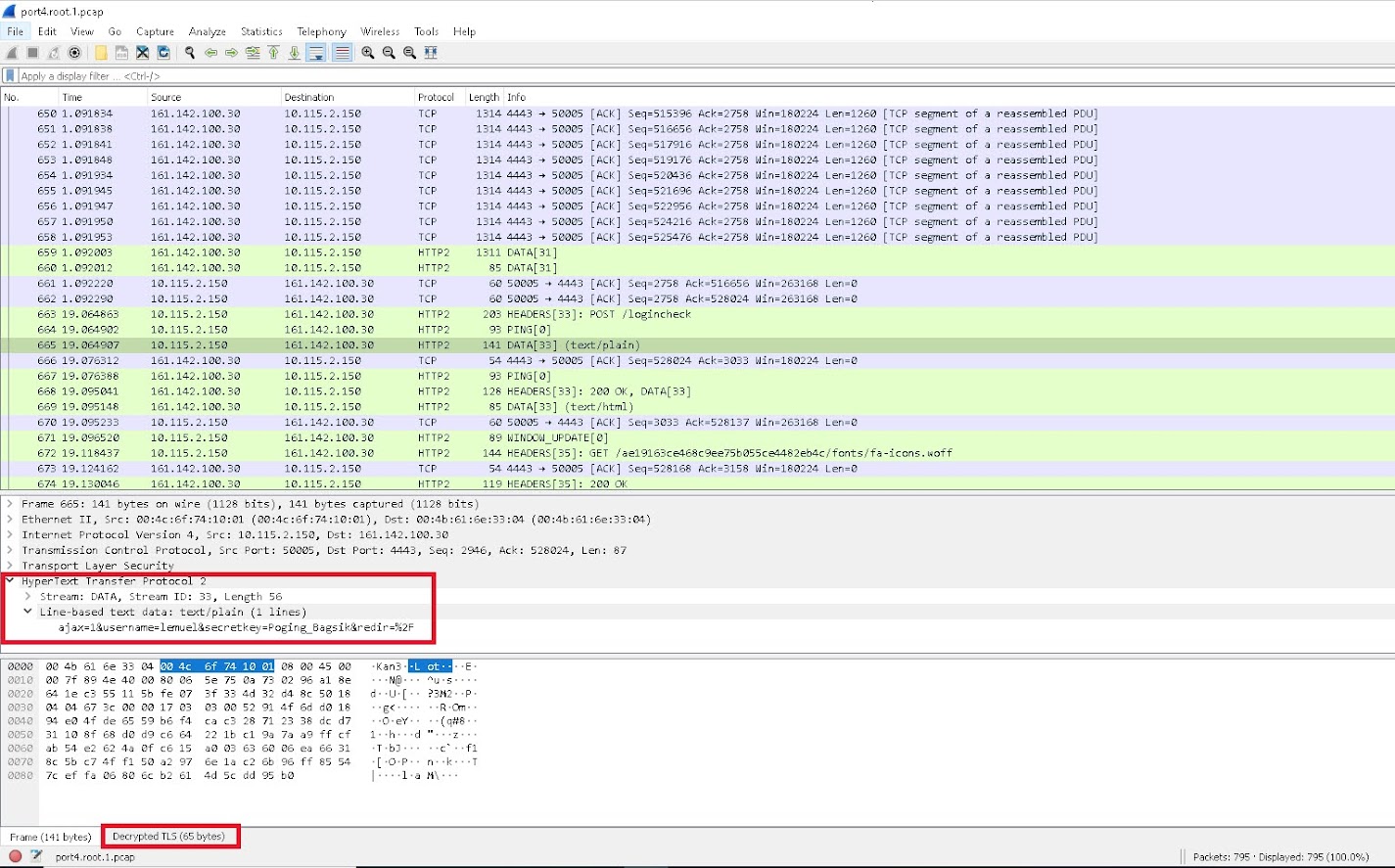This screenshot has width=1395, height=868.
Task: Zoom in the packet text
Action: coord(368,53)
